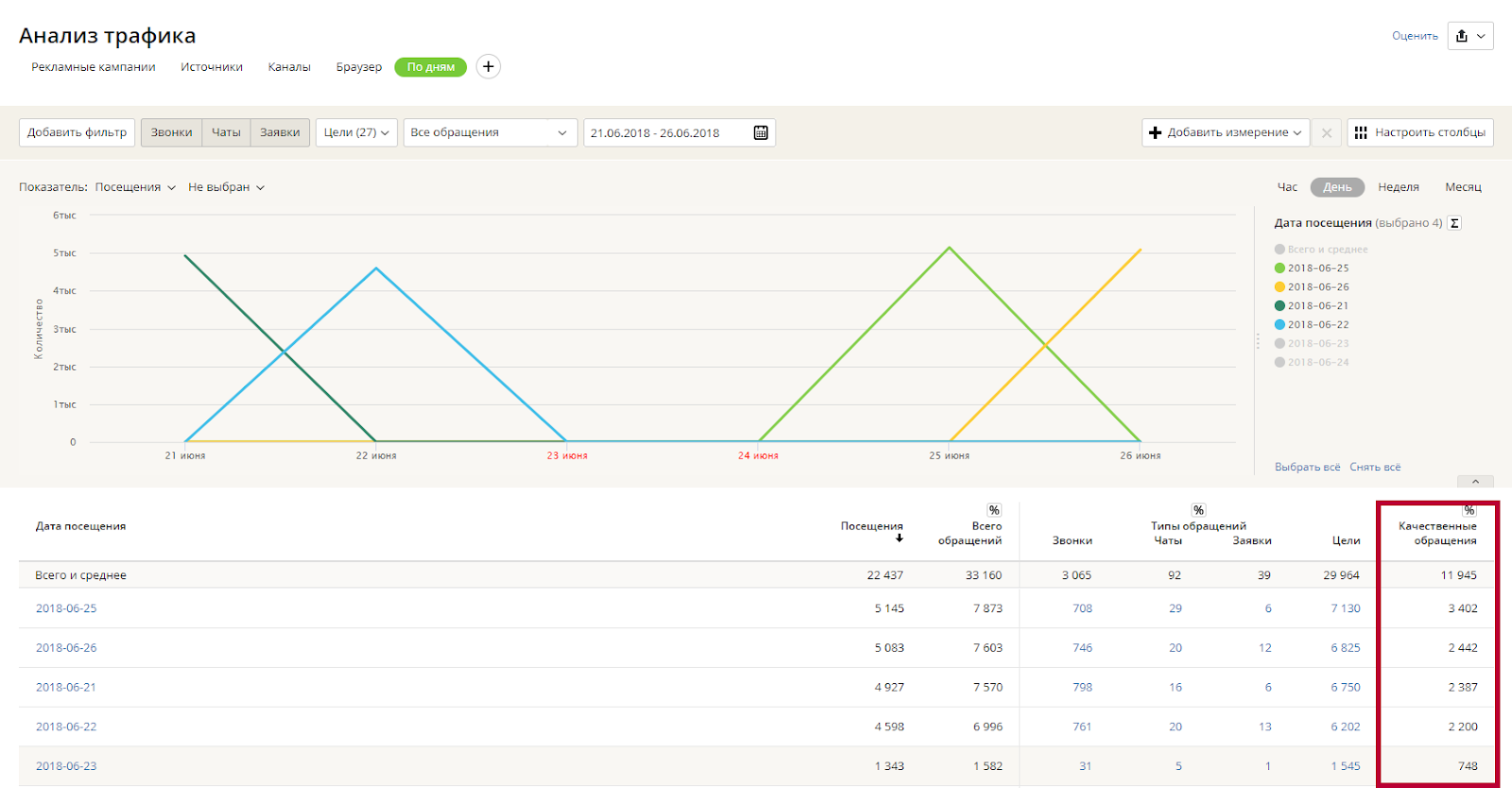Open the Цели (27) dropdown
The image size is (1512, 788).
[356, 133]
